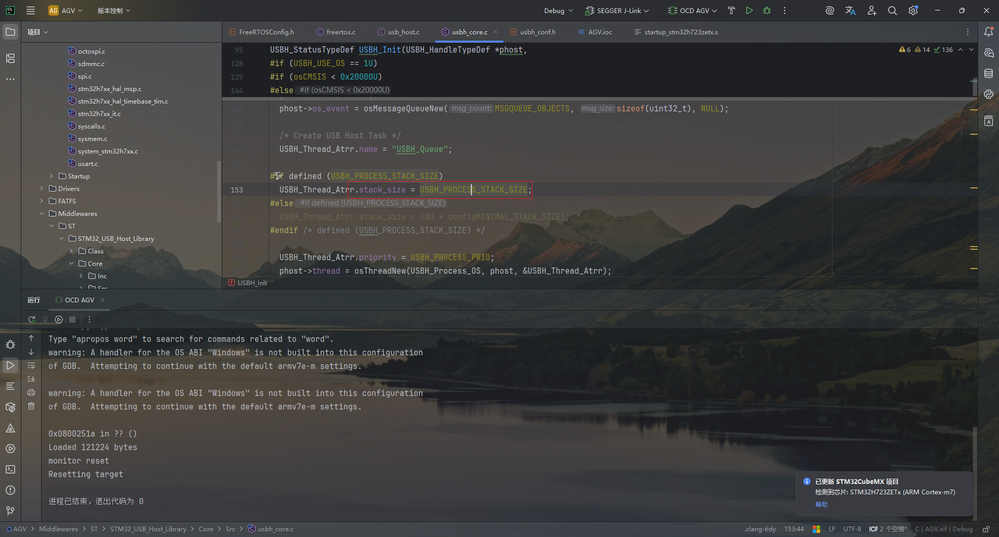Open the IDE settings gear icon
The image size is (999, 537).
click(913, 11)
